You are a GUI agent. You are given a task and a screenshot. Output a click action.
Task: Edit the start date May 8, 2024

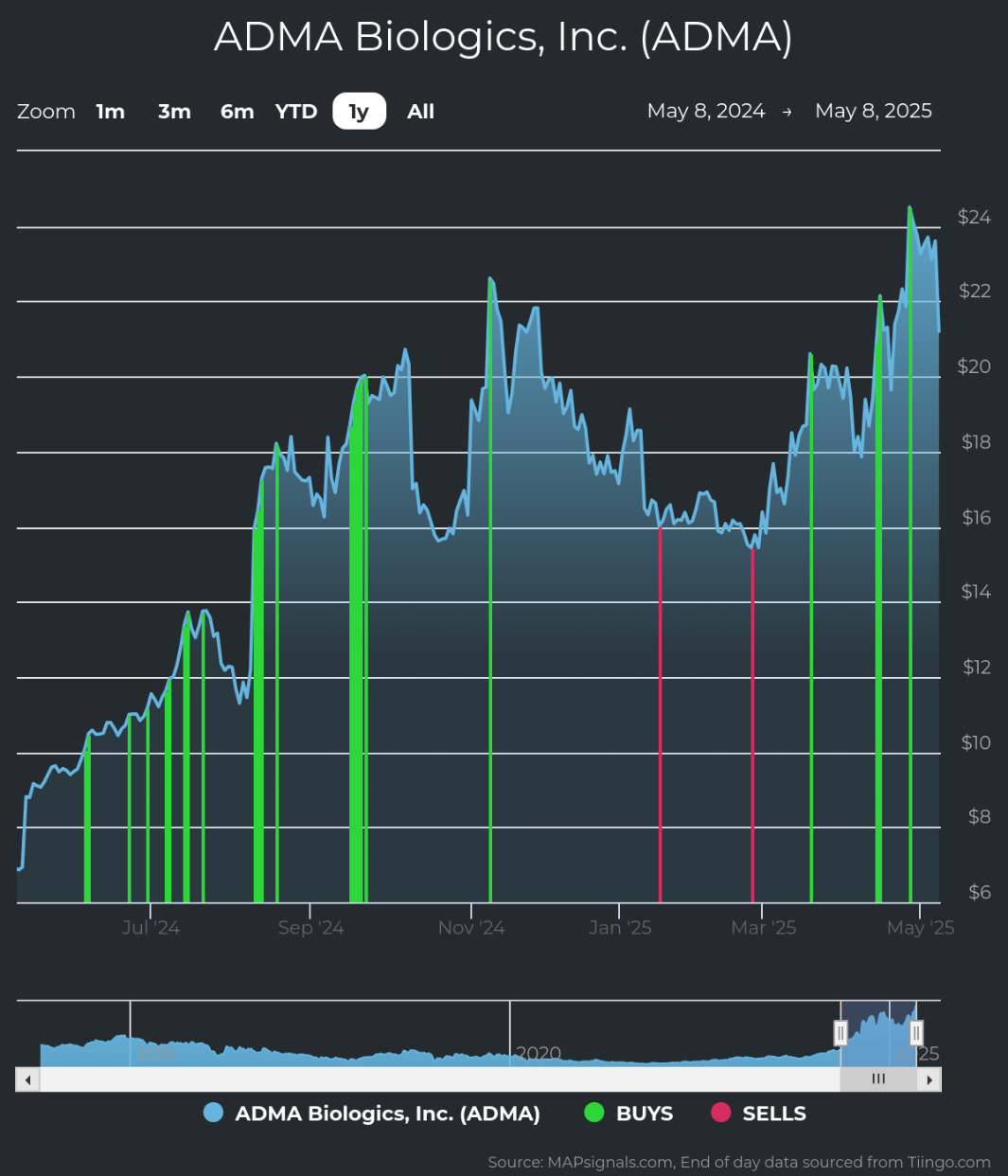click(706, 111)
